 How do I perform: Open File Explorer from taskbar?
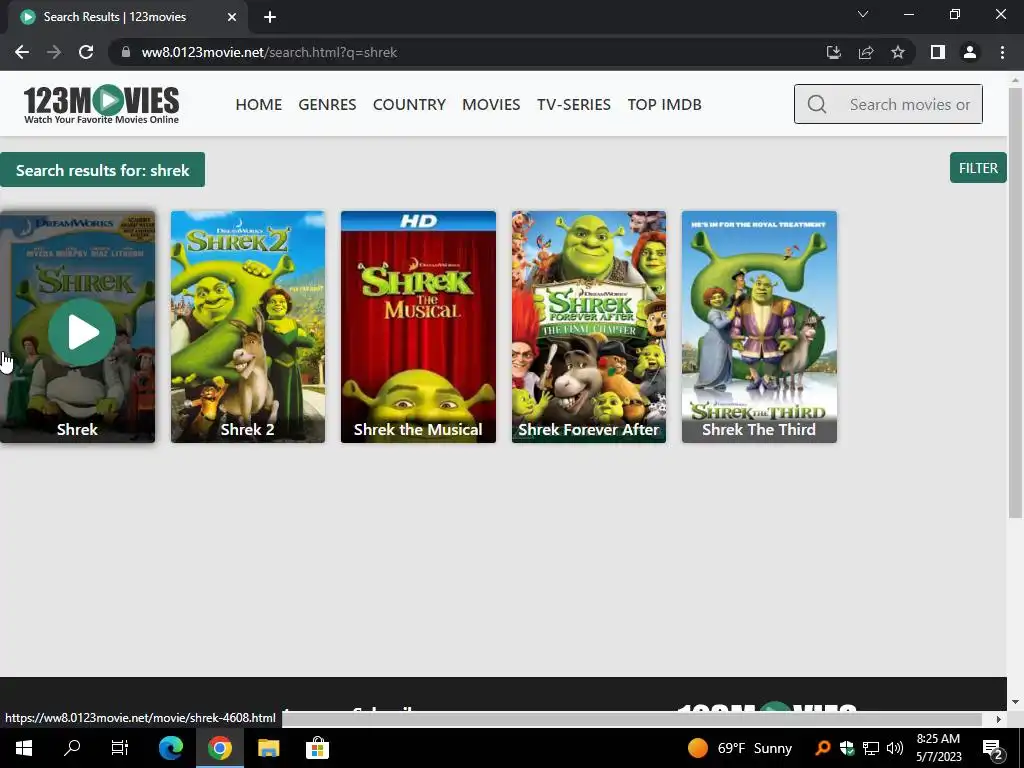pyautogui.click(x=268, y=748)
